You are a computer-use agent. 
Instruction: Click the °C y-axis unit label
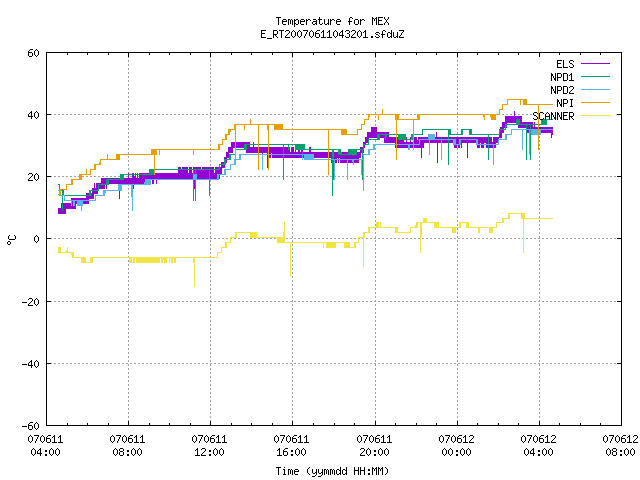tap(11, 240)
